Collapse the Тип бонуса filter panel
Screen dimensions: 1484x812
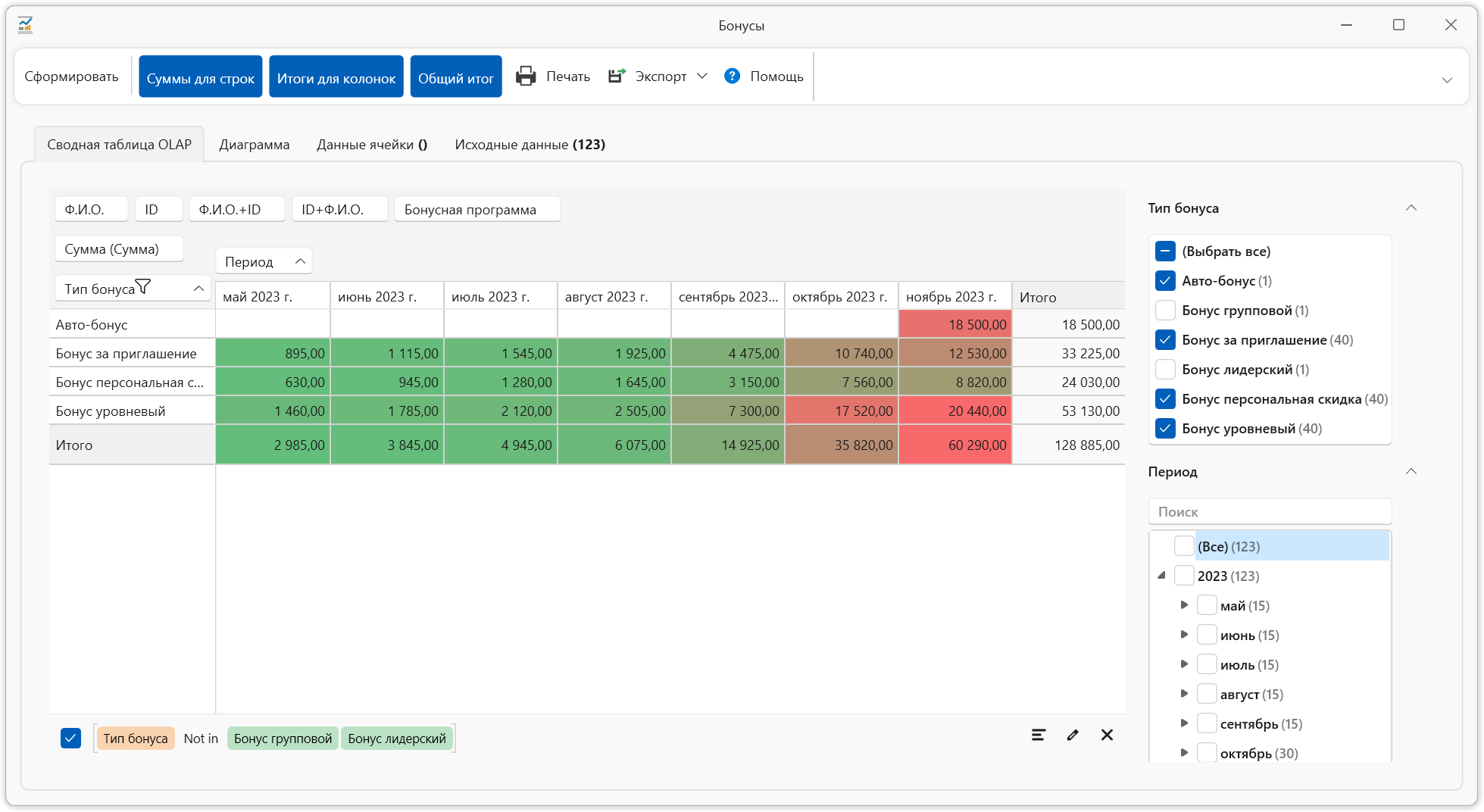point(1411,208)
